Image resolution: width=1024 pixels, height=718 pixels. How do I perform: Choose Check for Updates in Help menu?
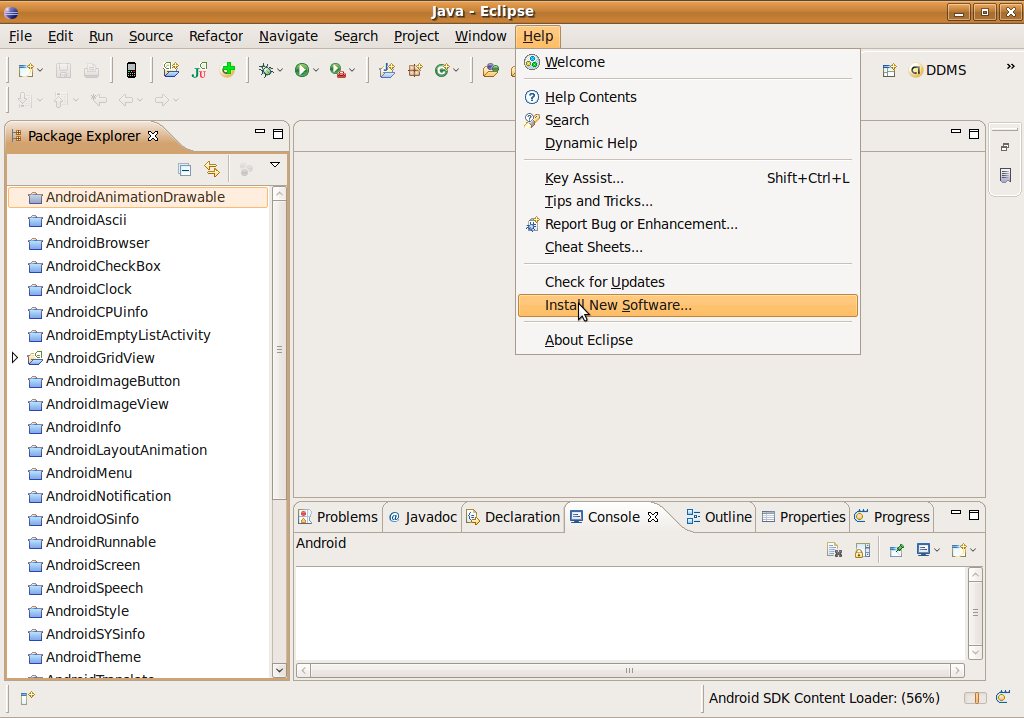point(688,282)
